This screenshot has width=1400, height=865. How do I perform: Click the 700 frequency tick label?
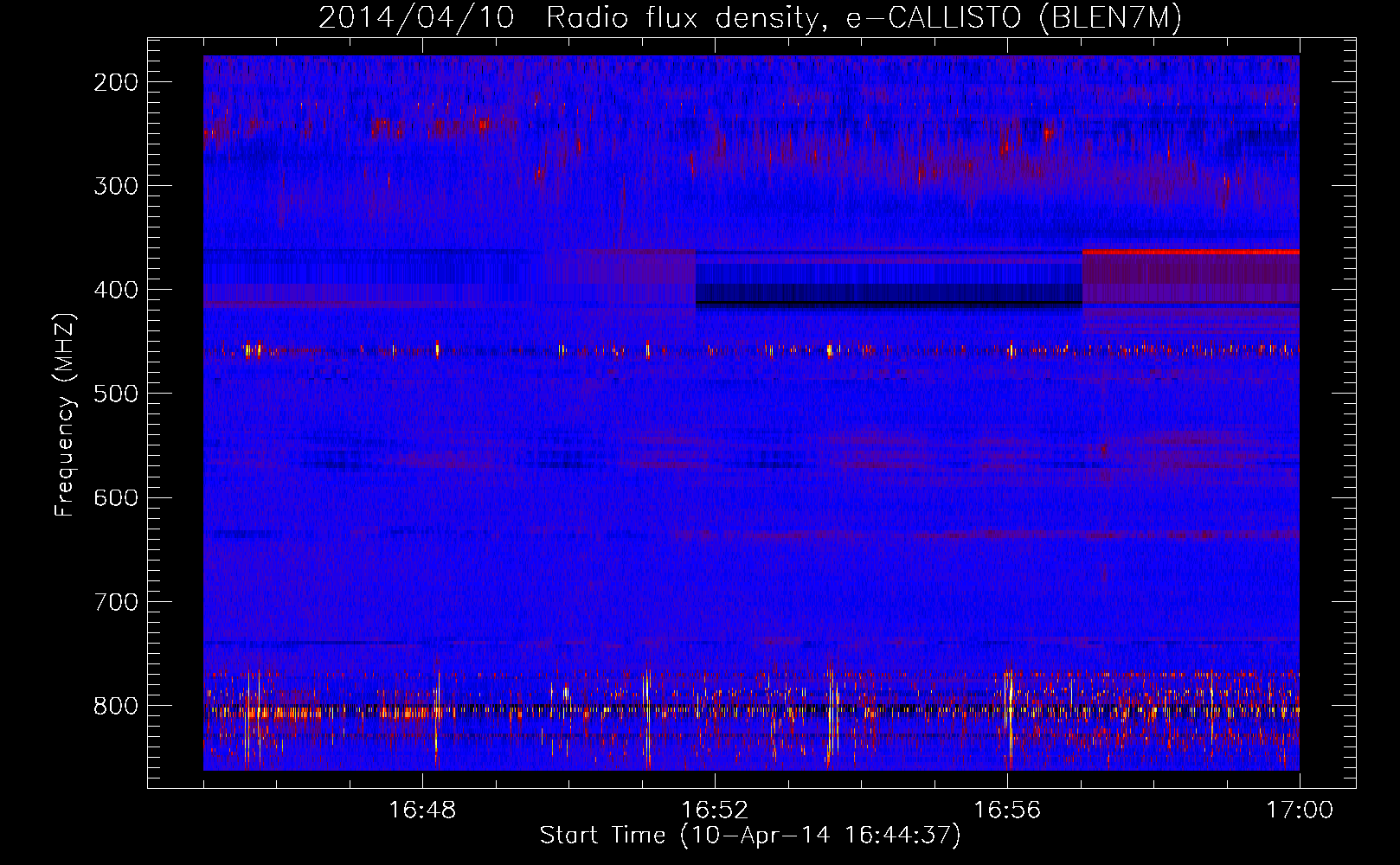point(116,602)
